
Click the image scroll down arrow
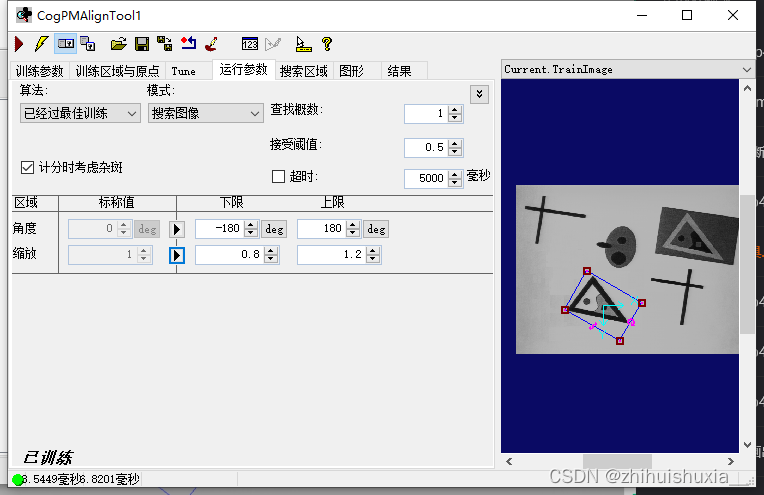747,444
